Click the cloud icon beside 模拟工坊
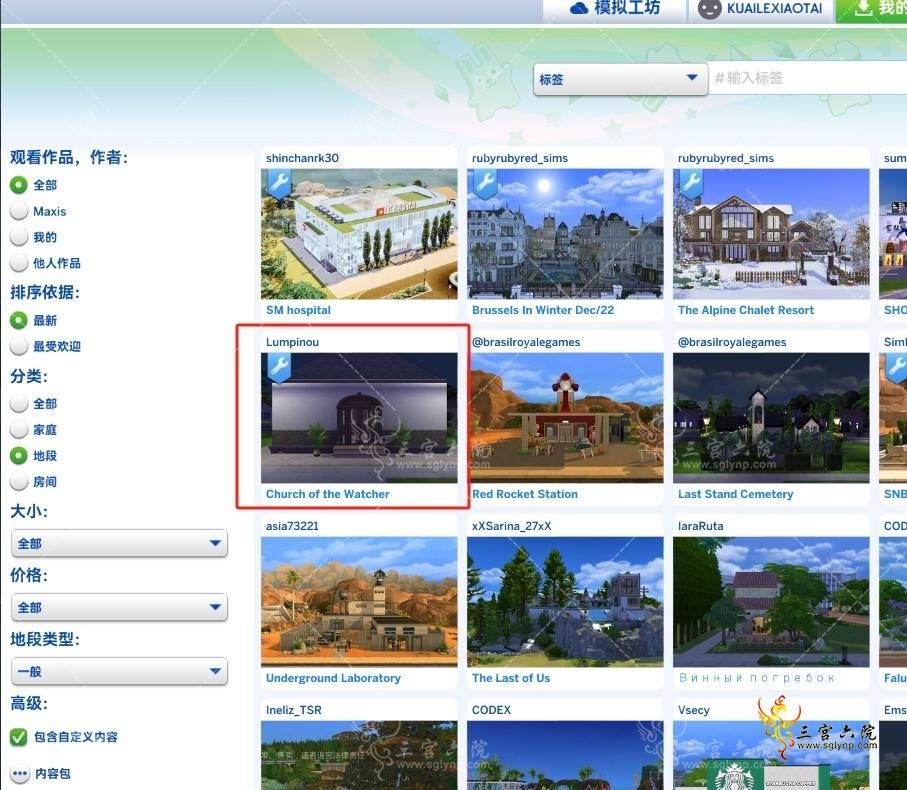907x790 pixels. (x=578, y=8)
